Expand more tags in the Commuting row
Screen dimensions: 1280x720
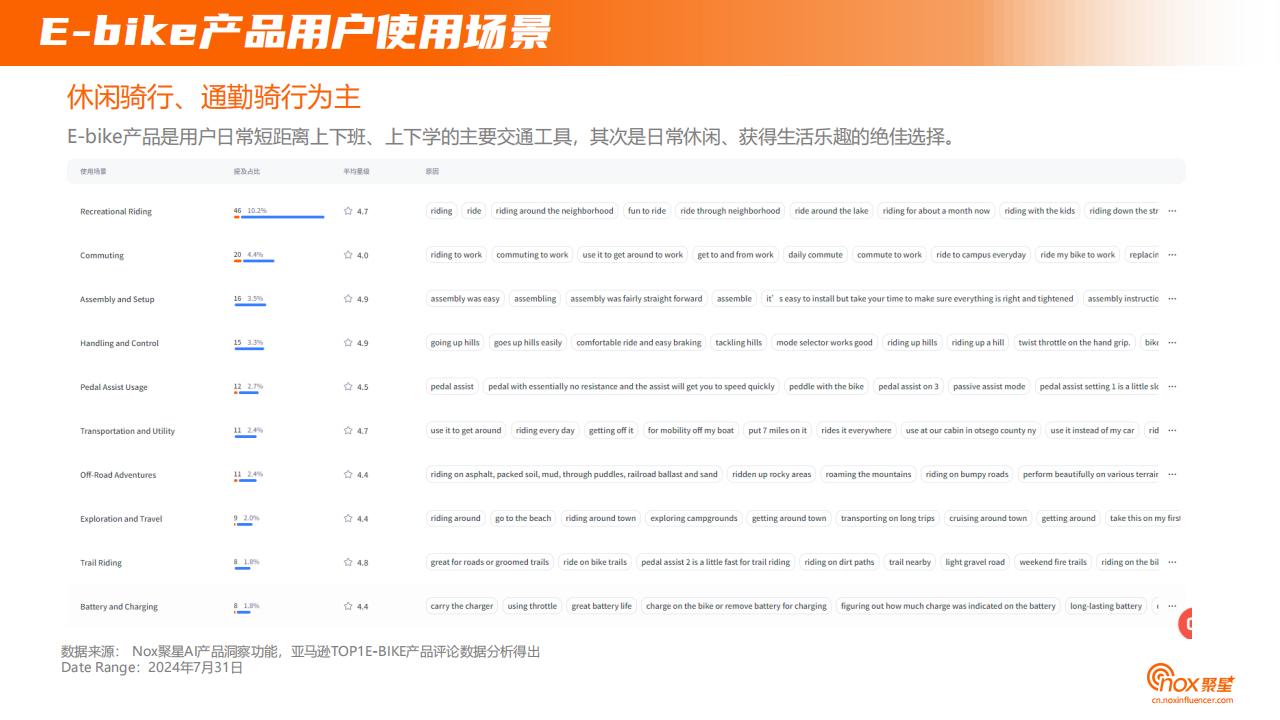pyautogui.click(x=1172, y=255)
